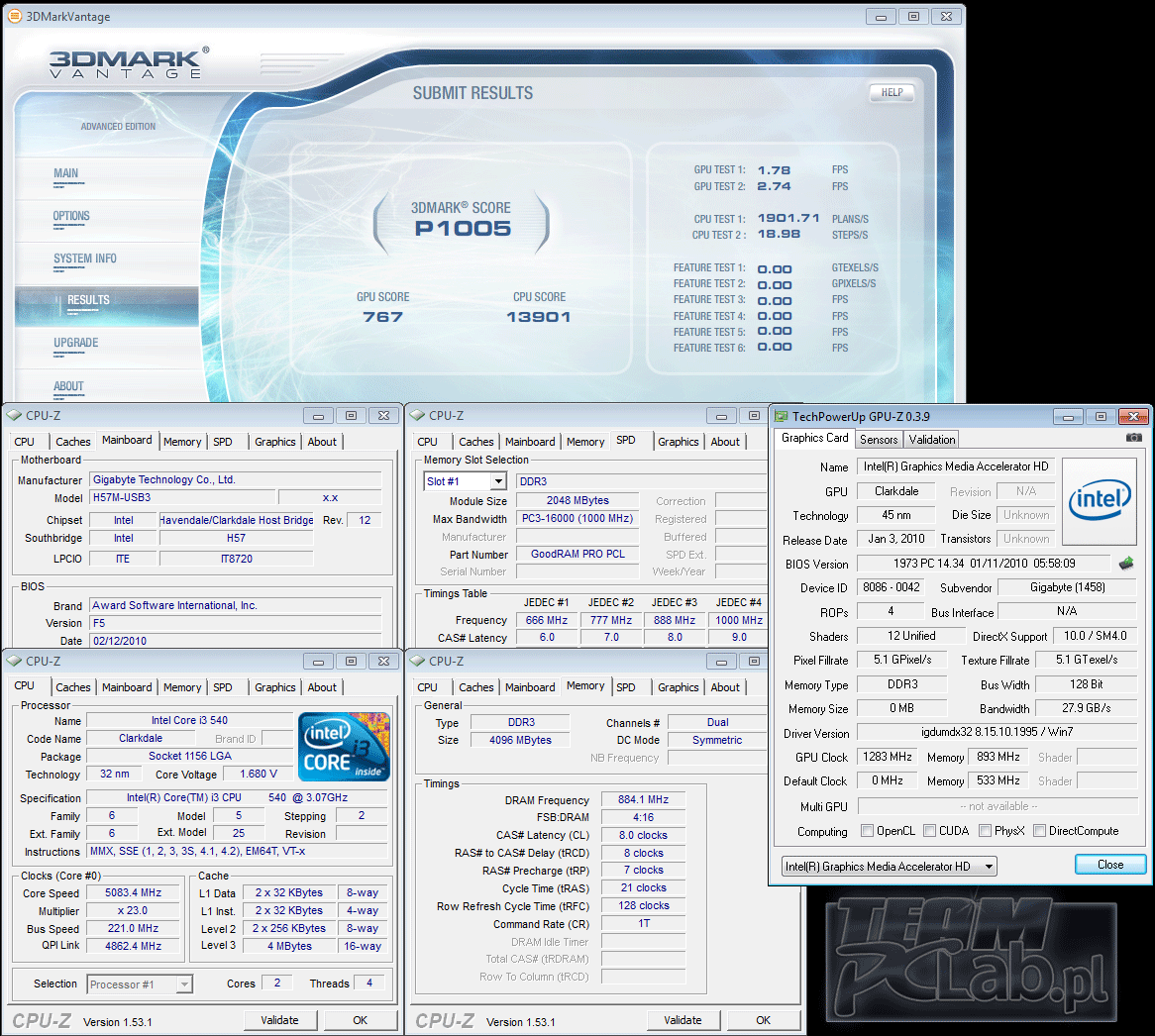The width and height of the screenshot is (1155, 1036).
Task: Click the GPU-Z BIOS Version field
Action: (984, 564)
